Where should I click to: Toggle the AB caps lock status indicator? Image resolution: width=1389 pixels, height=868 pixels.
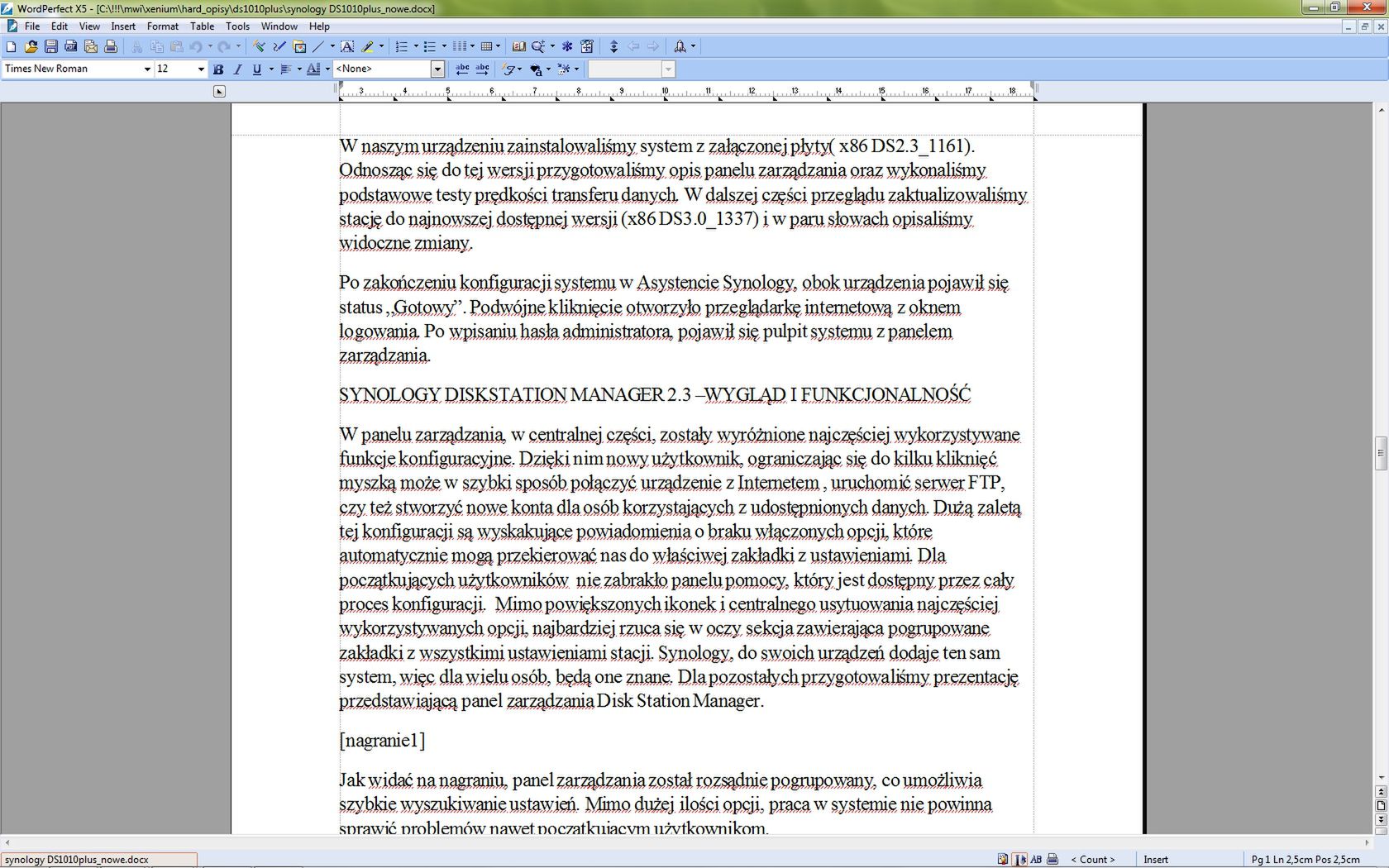[1035, 860]
